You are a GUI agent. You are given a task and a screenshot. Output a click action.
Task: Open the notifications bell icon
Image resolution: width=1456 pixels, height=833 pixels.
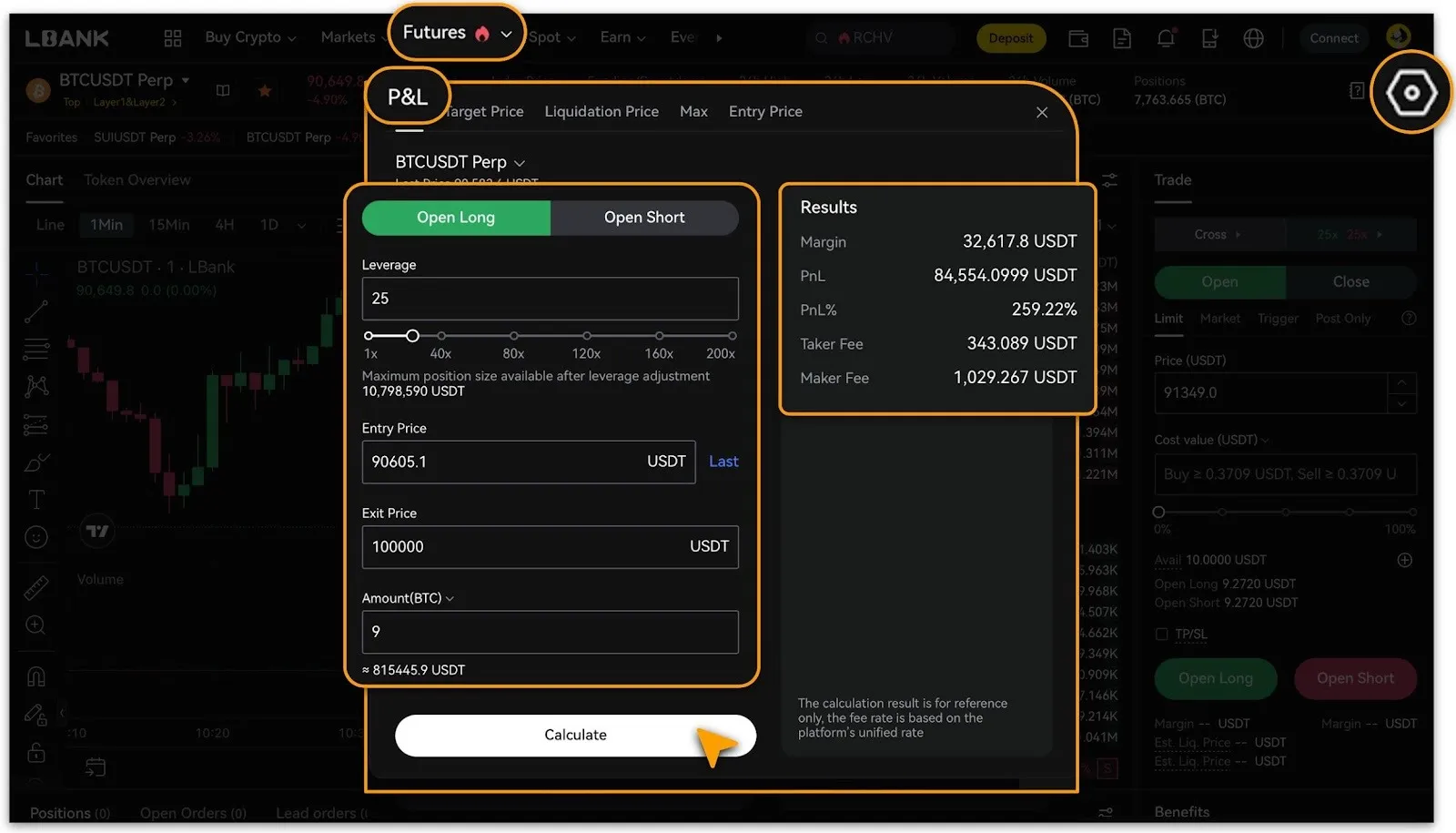pyautogui.click(x=1166, y=38)
